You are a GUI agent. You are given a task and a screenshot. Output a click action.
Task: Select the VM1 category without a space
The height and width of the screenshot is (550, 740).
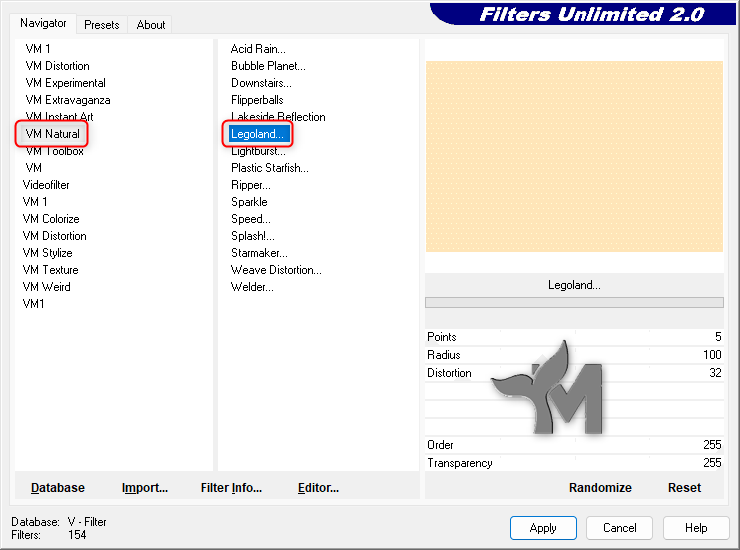pyautogui.click(x=33, y=304)
